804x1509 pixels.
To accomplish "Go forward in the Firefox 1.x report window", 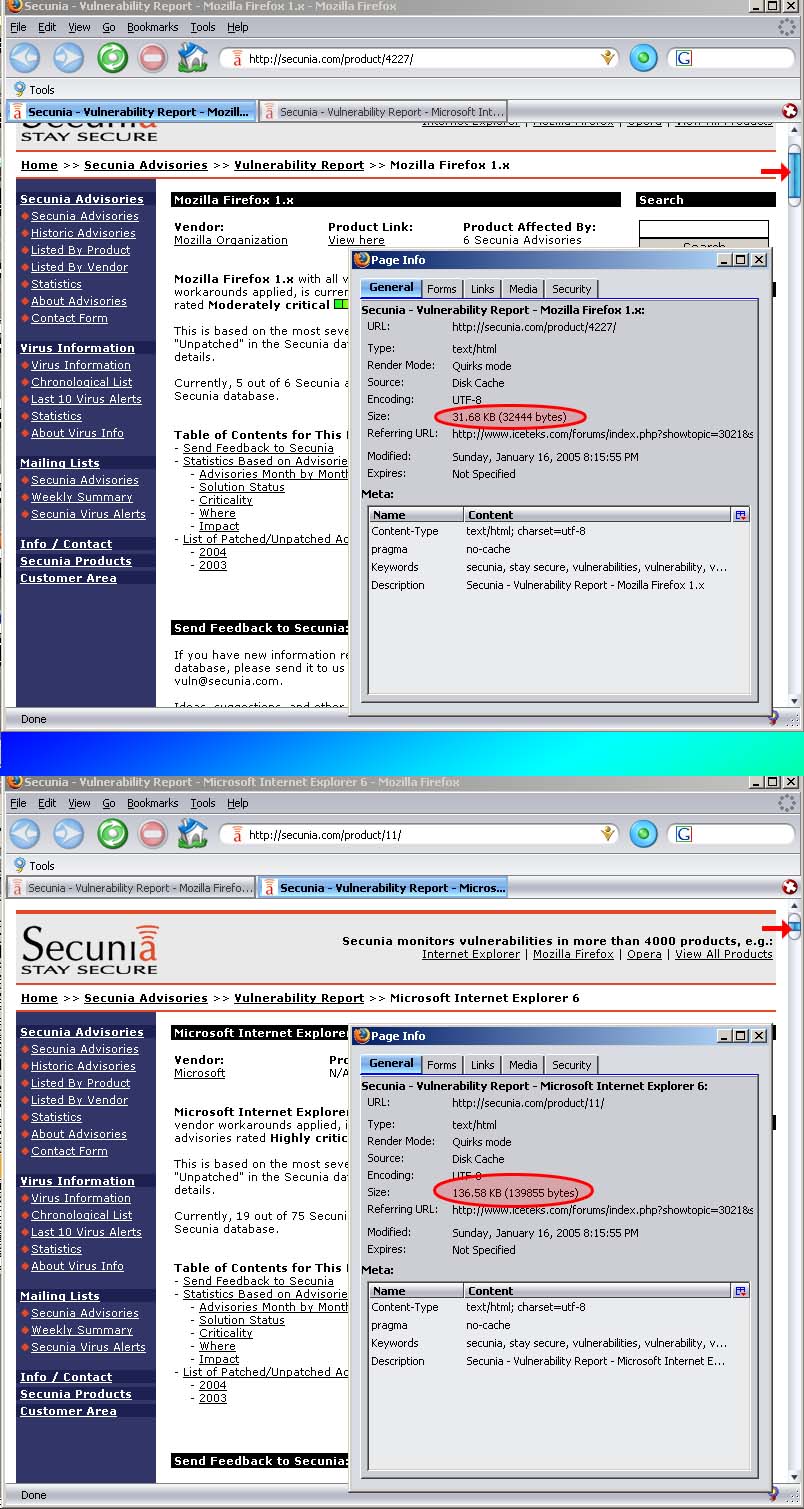I will click(x=68, y=57).
